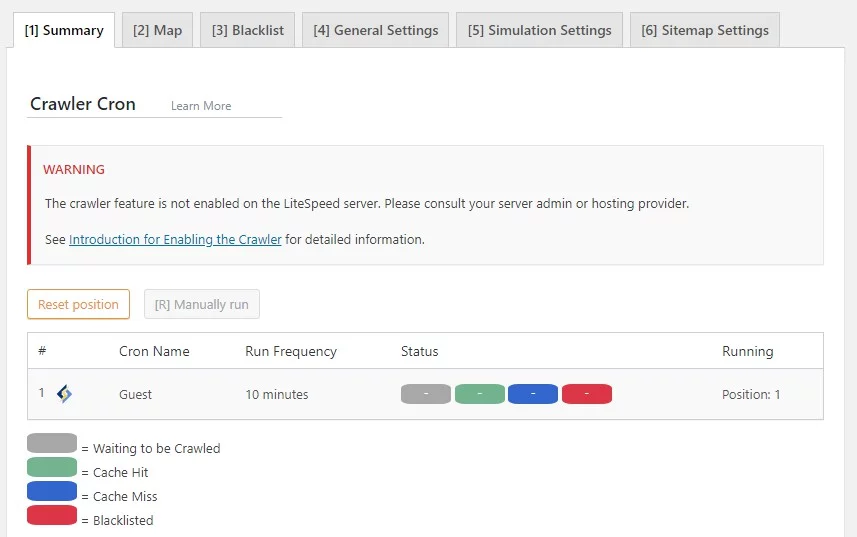Click row number 1 in the table

pyautogui.click(x=42, y=393)
